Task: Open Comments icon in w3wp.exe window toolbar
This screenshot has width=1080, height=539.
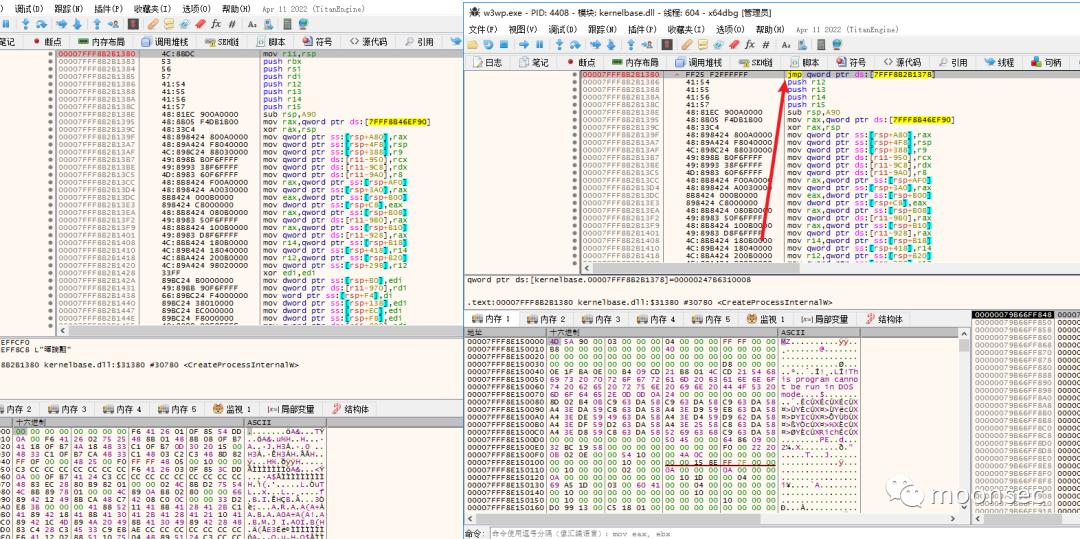Action: (702, 45)
